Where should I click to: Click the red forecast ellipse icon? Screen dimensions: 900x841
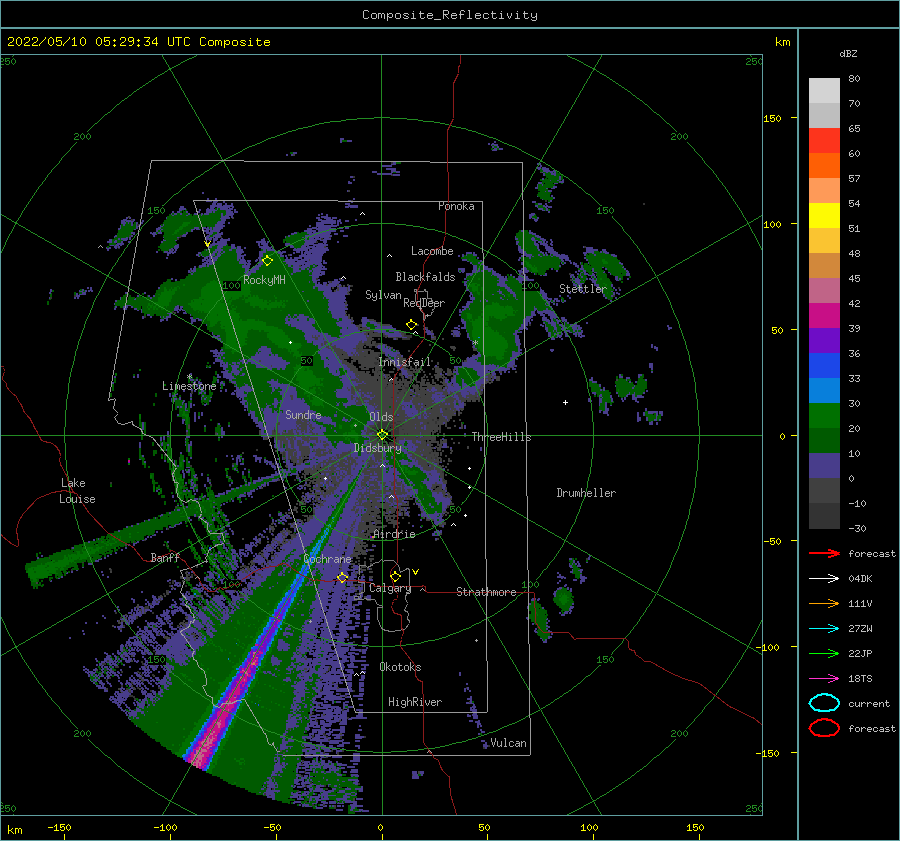(x=824, y=728)
